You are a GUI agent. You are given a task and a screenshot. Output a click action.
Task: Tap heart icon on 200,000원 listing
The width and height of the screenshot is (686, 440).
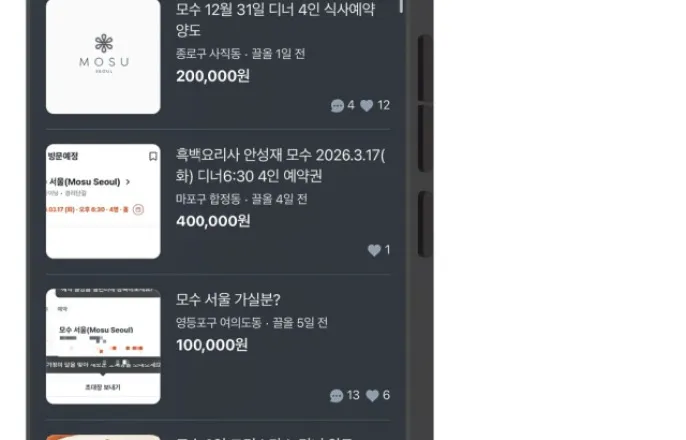(367, 105)
